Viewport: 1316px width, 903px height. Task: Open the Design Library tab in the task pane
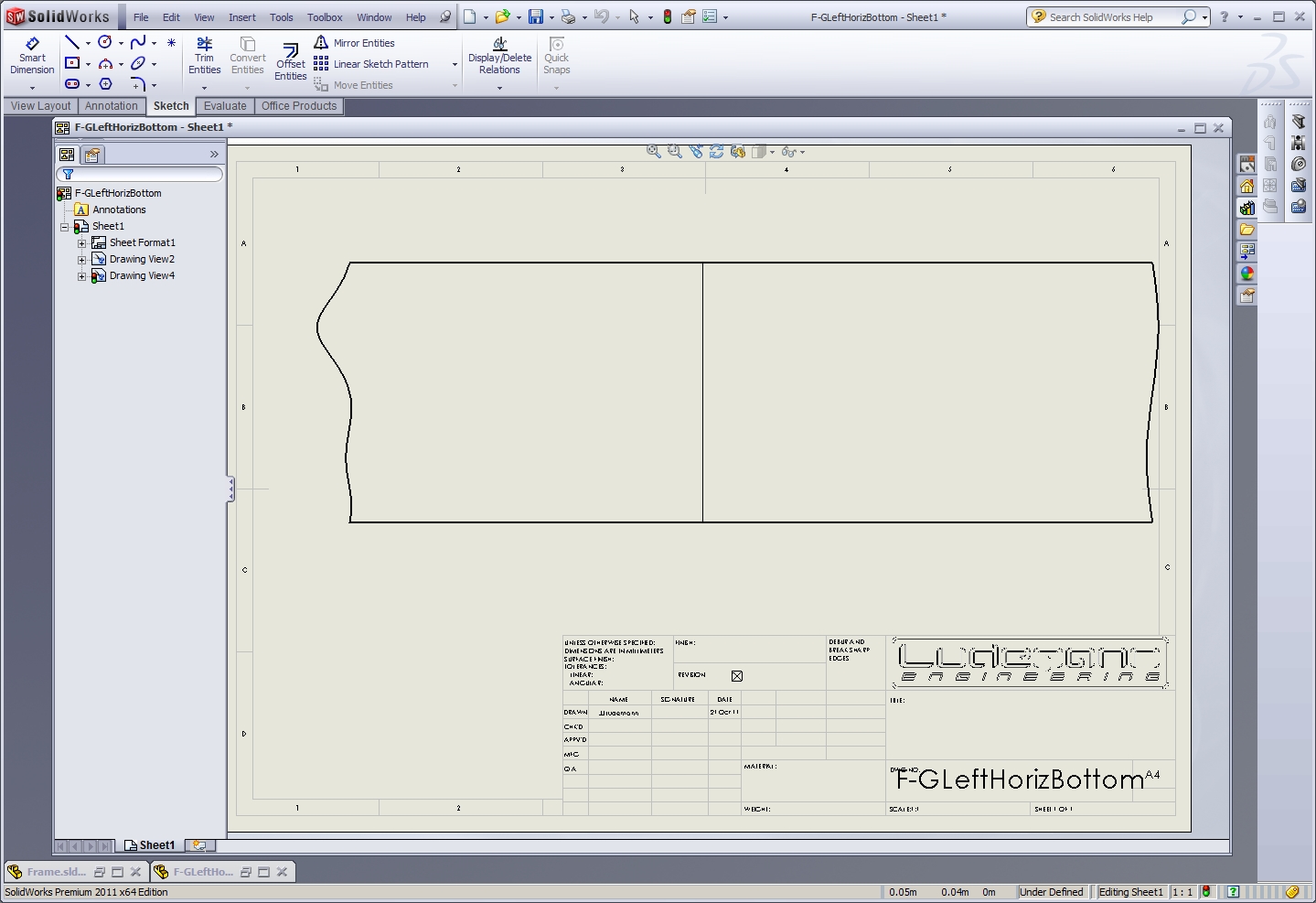coord(1246,208)
